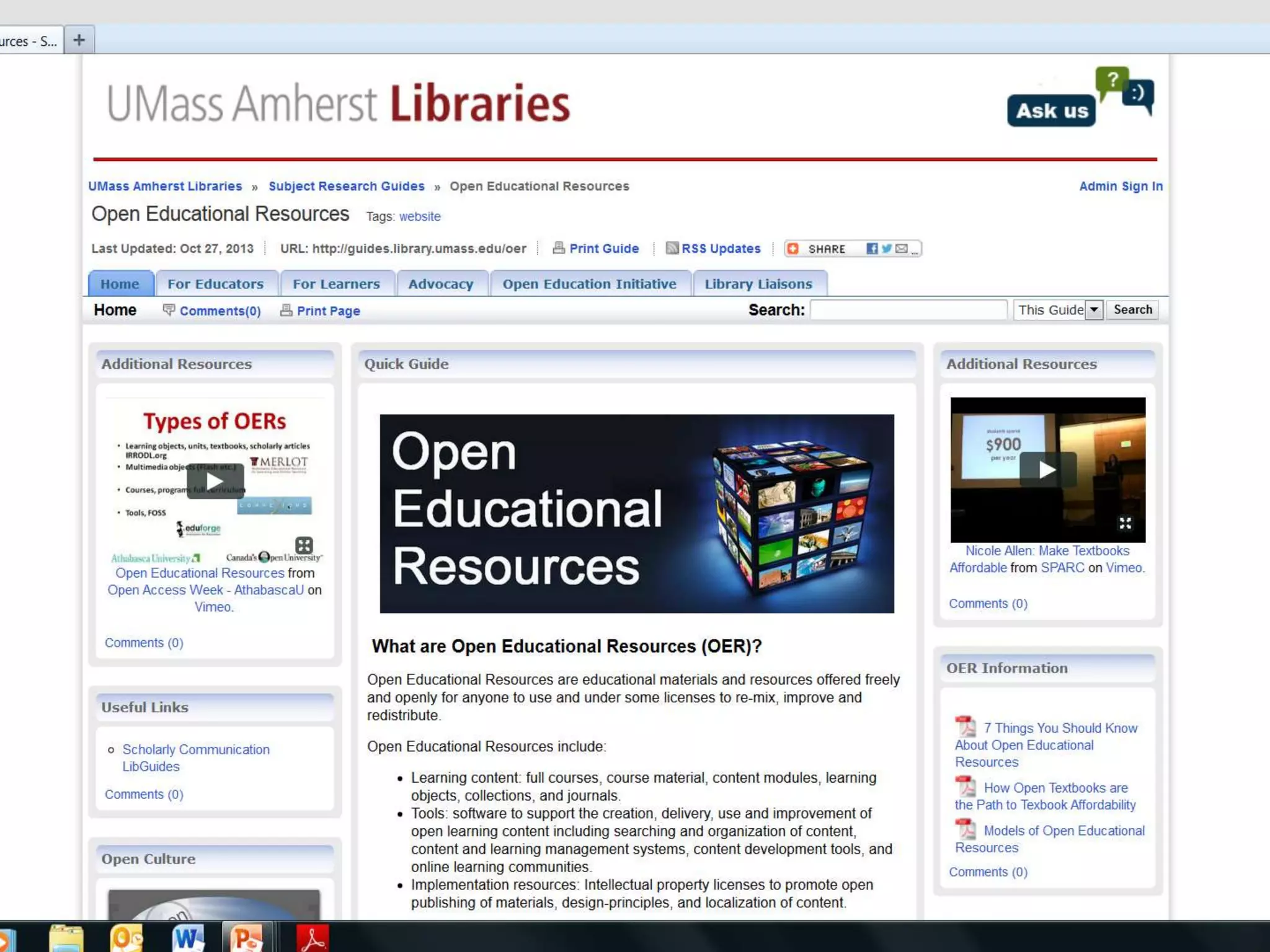Expand Nicole Allen video to fullscreen
1270x952 pixels.
(1125, 524)
